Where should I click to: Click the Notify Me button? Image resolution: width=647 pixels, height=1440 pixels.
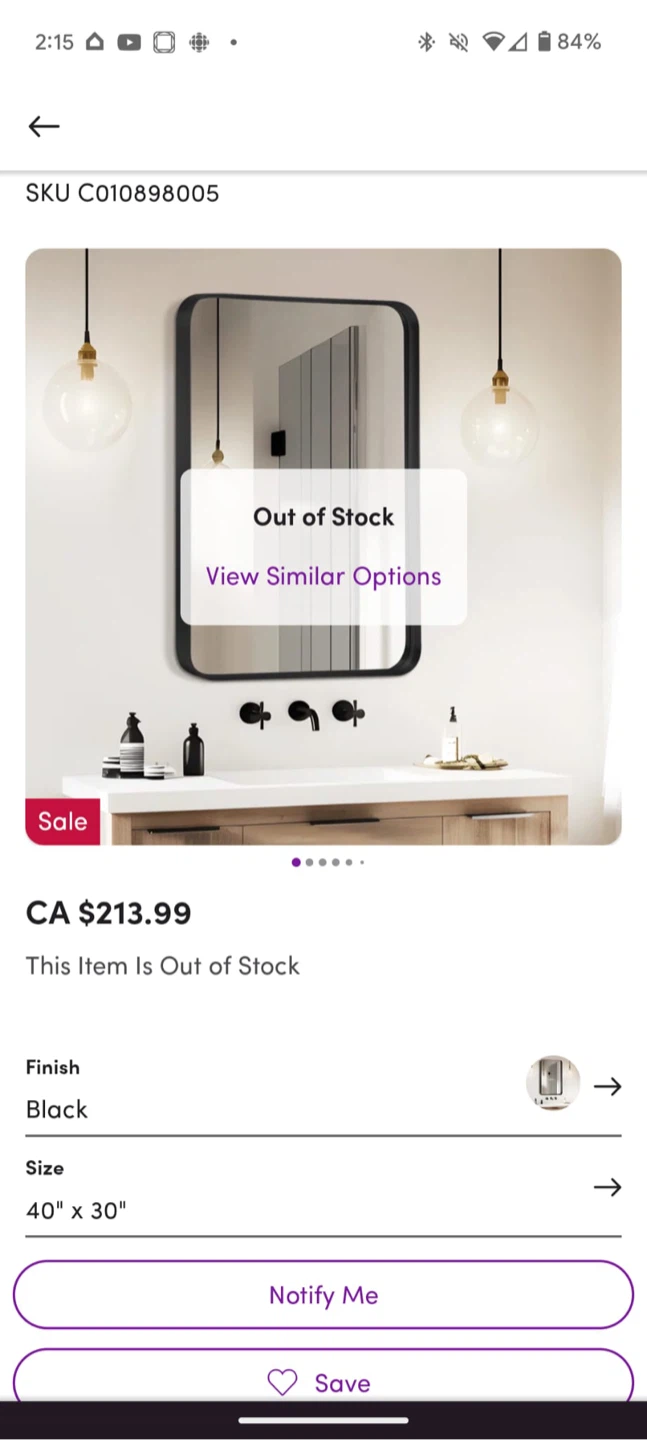coord(323,1295)
